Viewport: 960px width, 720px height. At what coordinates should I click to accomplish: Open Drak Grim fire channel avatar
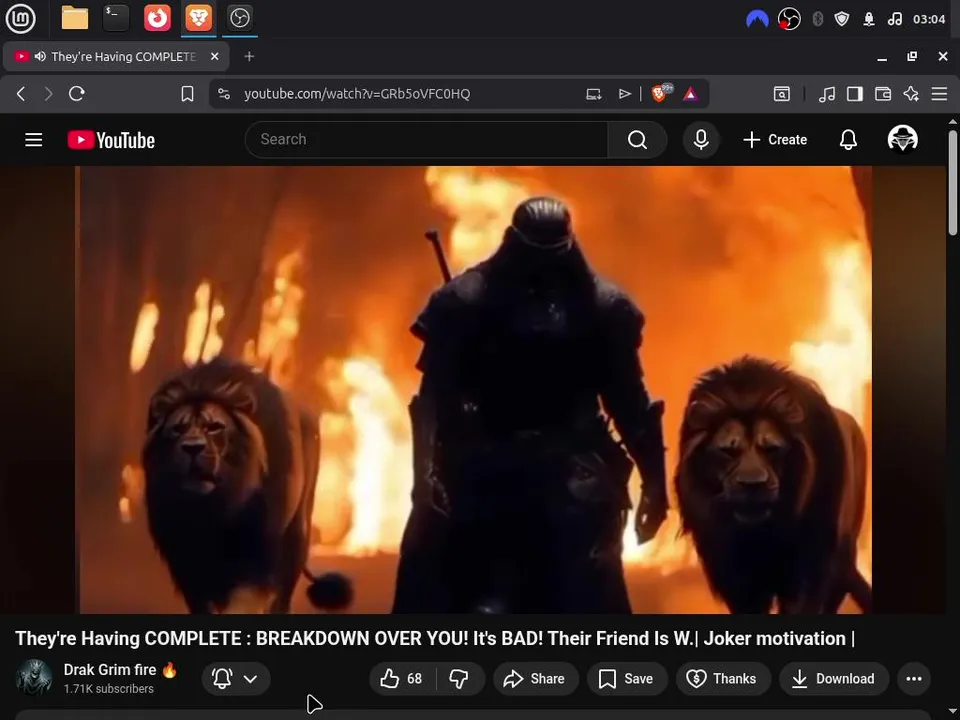click(34, 678)
